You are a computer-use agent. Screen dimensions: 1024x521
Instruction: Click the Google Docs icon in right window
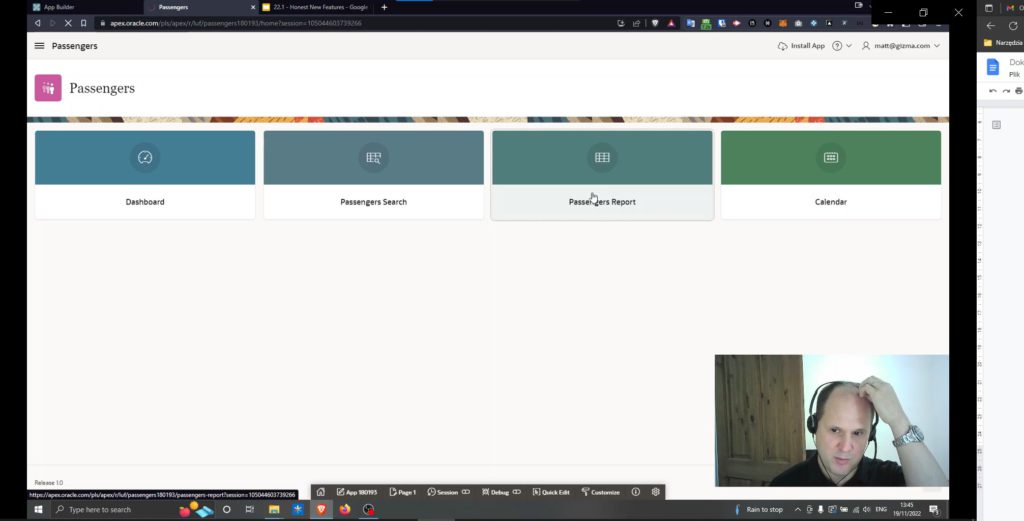[993, 67]
